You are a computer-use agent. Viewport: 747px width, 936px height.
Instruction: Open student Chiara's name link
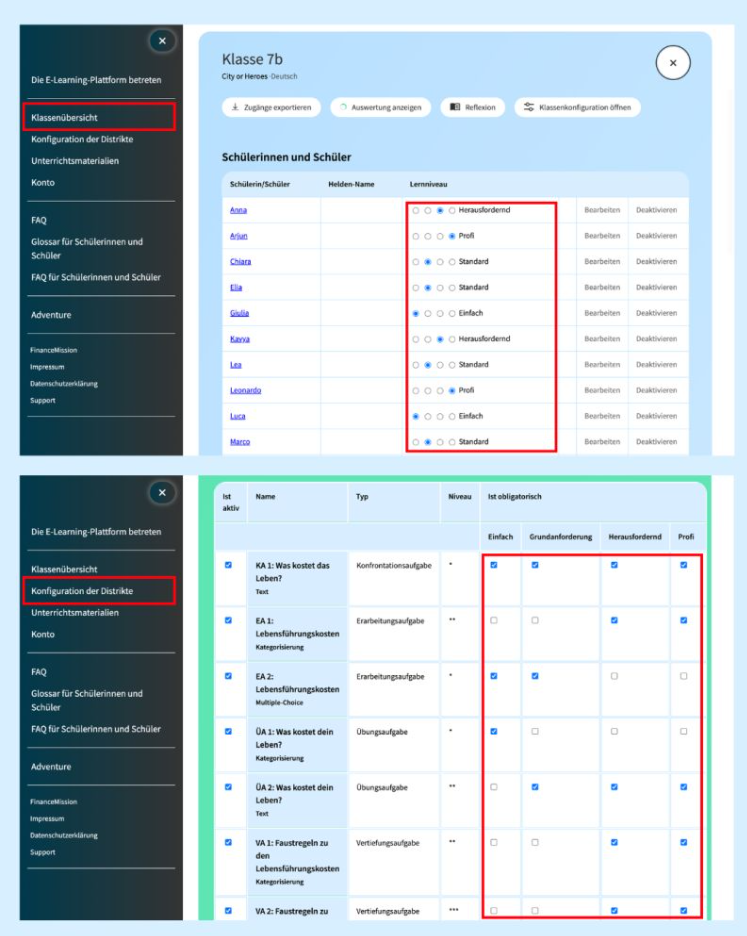240,262
